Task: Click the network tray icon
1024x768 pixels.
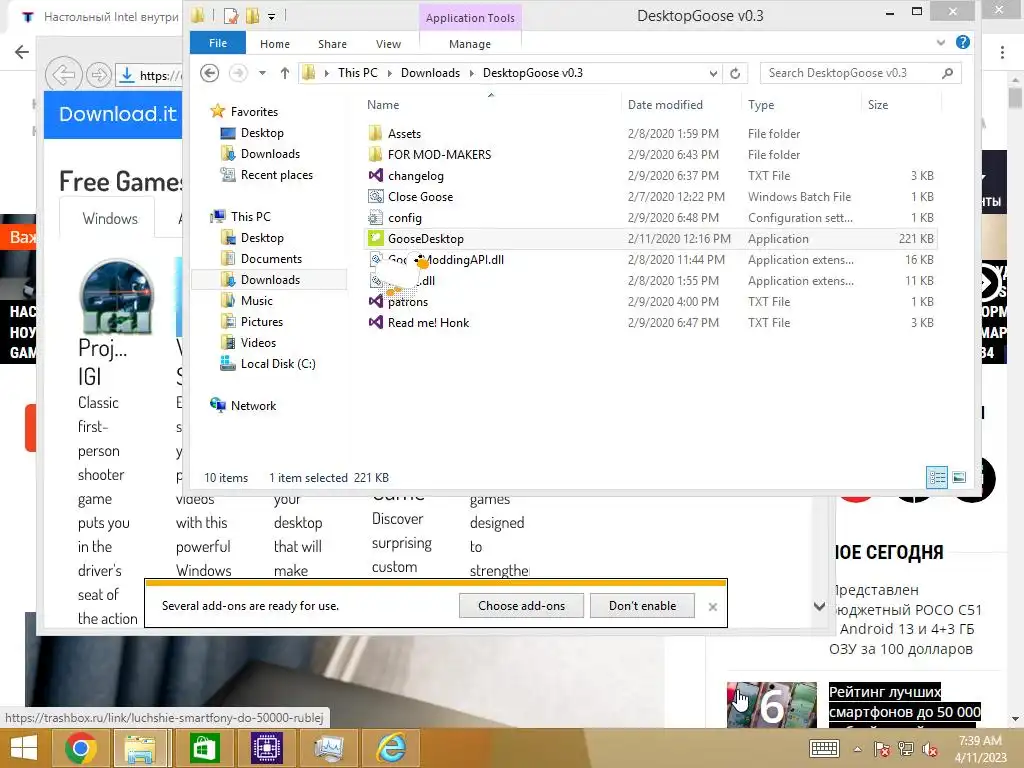Action: pos(906,749)
